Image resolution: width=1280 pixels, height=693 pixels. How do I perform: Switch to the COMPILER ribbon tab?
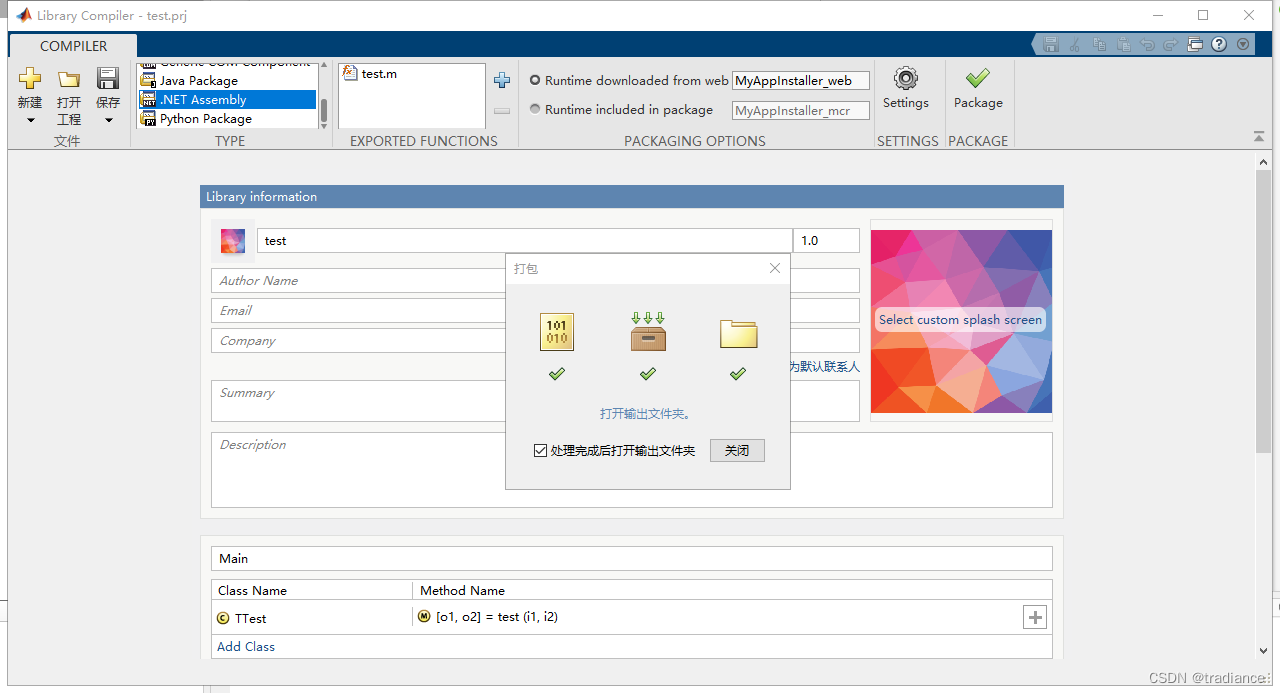[73, 46]
